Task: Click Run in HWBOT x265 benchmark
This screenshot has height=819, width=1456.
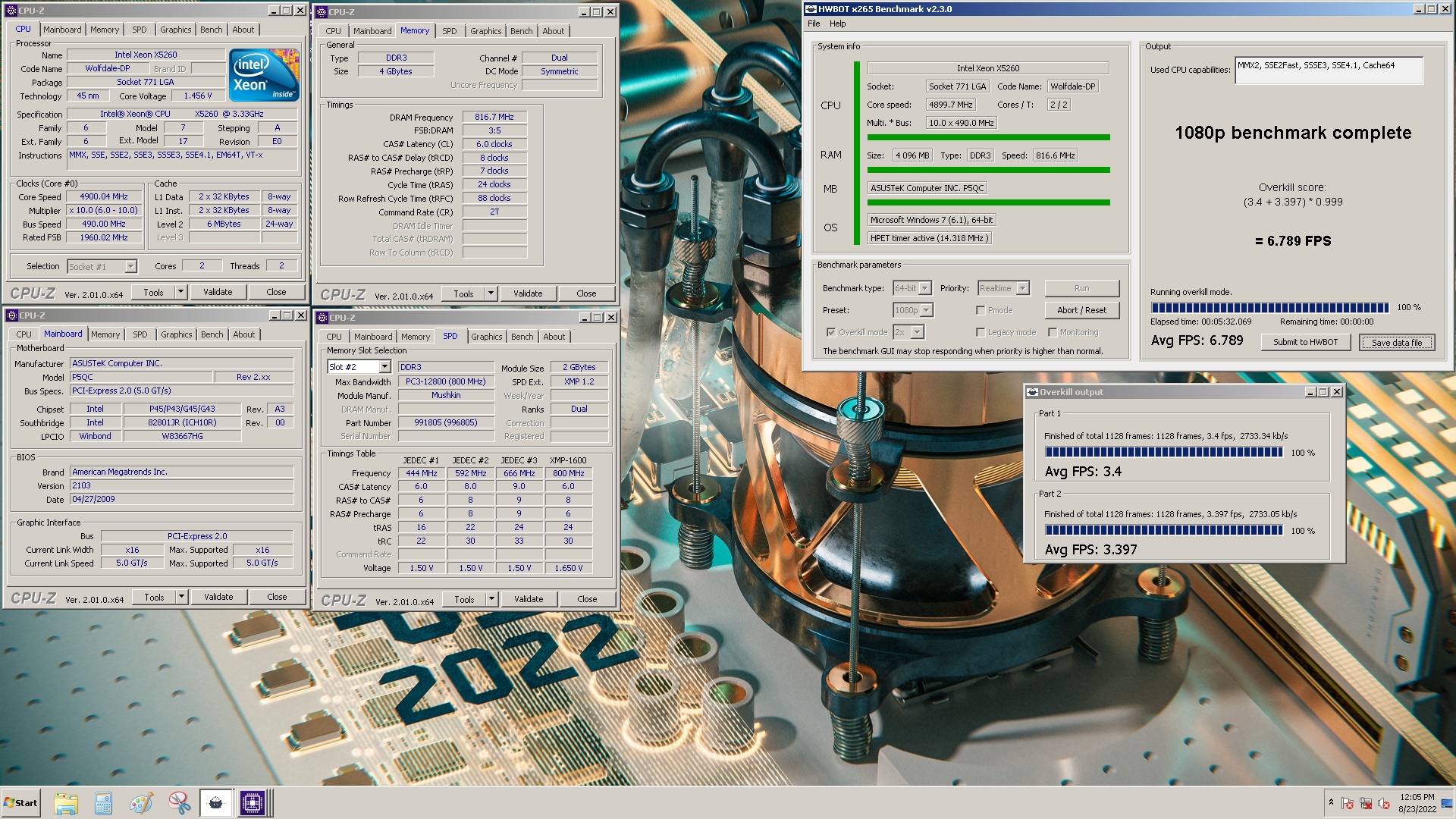Action: (1081, 288)
